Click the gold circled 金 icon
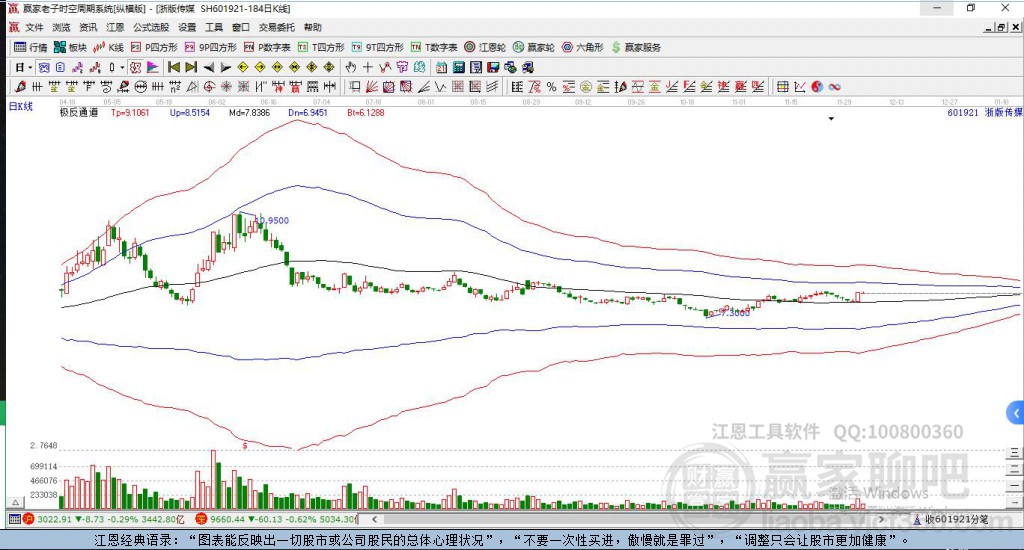 coord(586,87)
